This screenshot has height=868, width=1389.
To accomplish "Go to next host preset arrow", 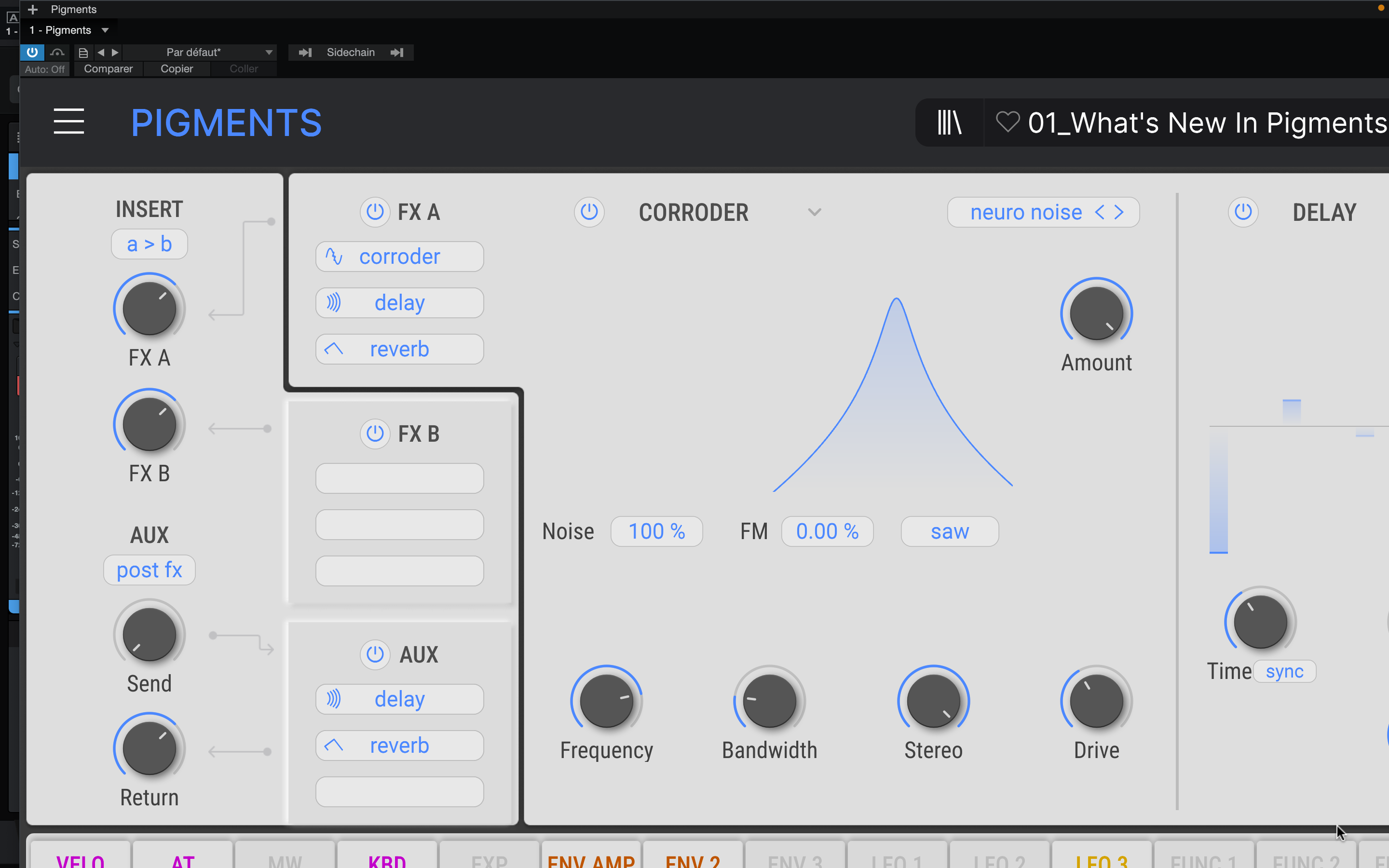I will [x=115, y=52].
